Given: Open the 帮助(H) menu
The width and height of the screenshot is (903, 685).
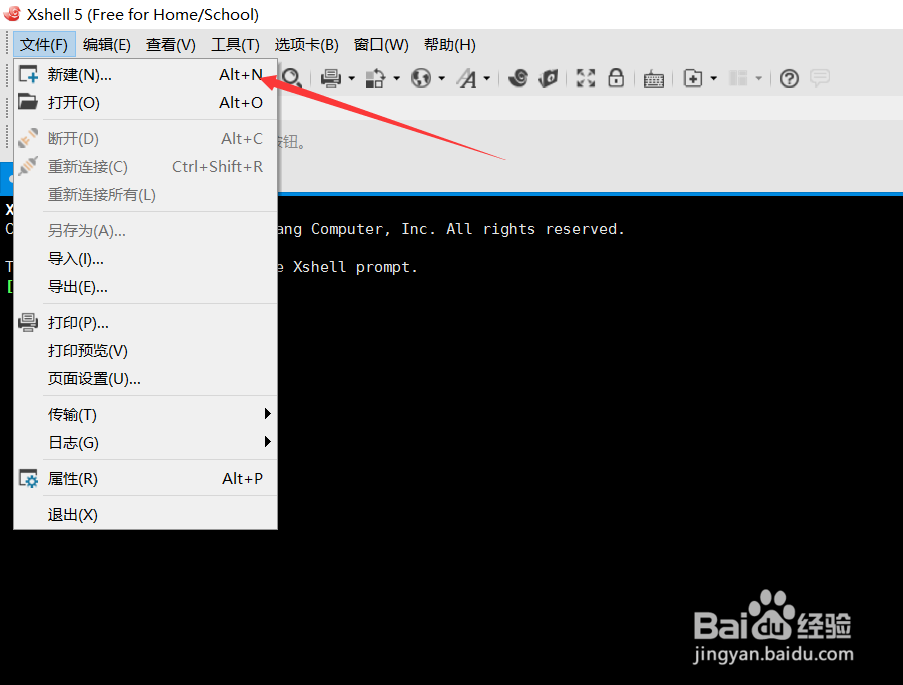Looking at the screenshot, I should pyautogui.click(x=449, y=44).
